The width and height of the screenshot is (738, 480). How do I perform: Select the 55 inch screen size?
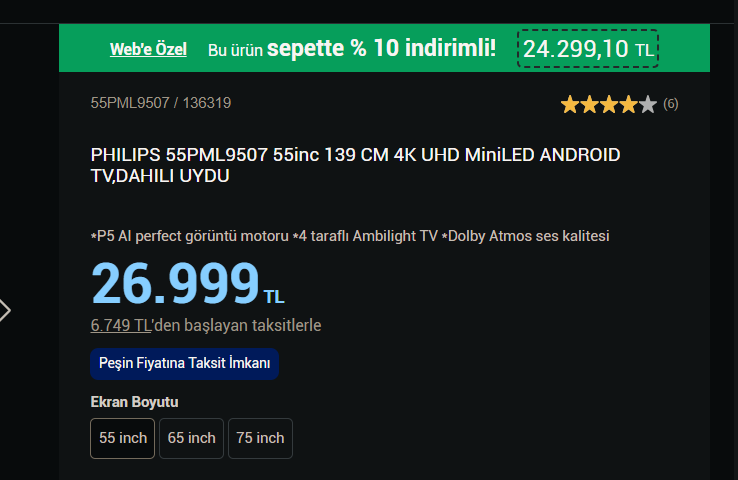tap(122, 438)
